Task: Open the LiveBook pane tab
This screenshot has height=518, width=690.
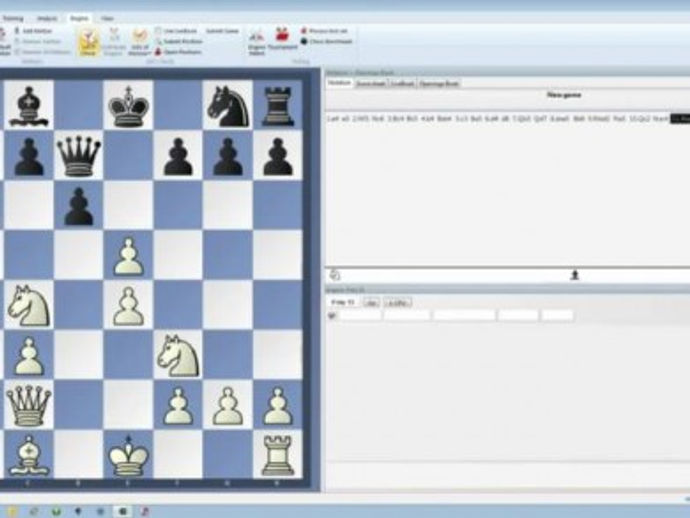Action: (x=403, y=84)
